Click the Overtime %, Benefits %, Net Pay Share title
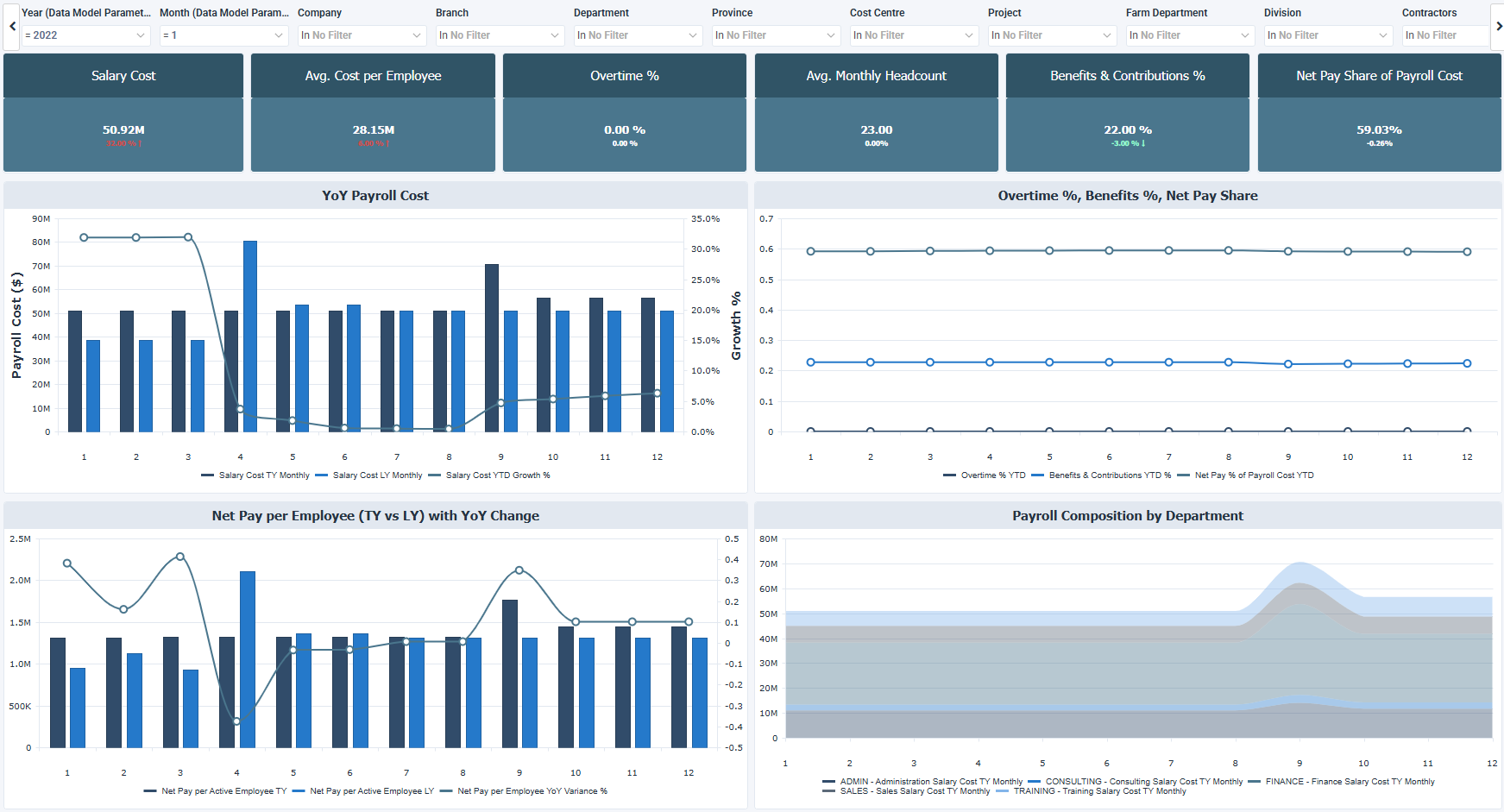This screenshot has height=812, width=1504. point(1128,196)
